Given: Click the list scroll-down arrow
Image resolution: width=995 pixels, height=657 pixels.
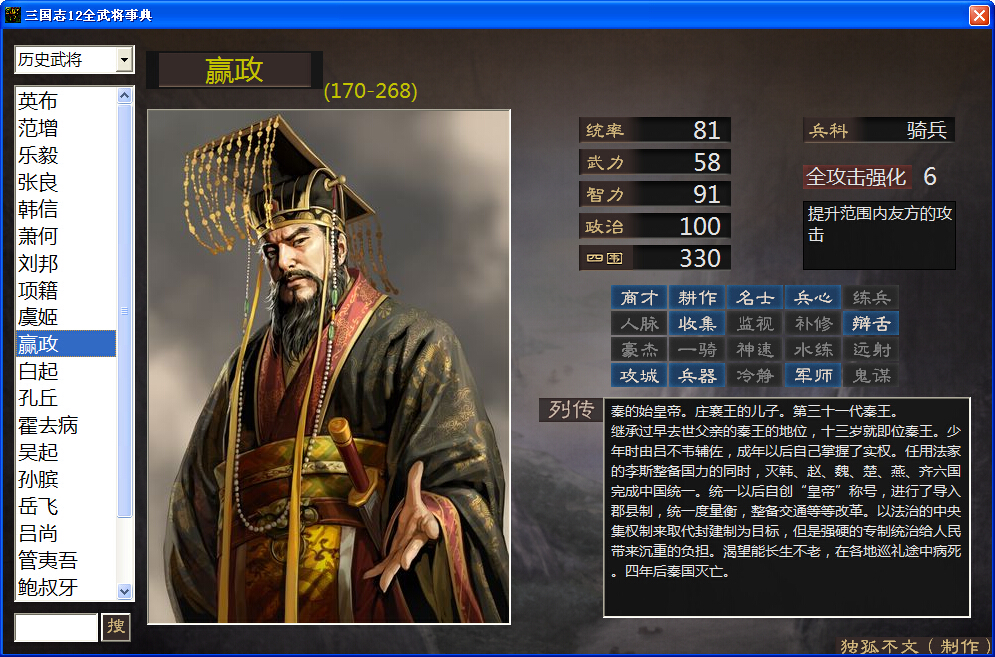Looking at the screenshot, I should [124, 591].
